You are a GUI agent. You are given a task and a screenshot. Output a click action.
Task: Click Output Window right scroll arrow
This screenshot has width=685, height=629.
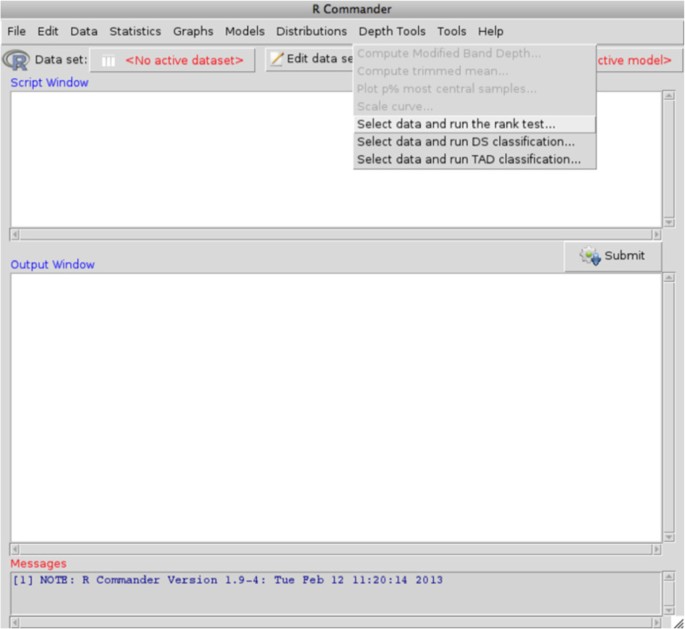pos(656,549)
